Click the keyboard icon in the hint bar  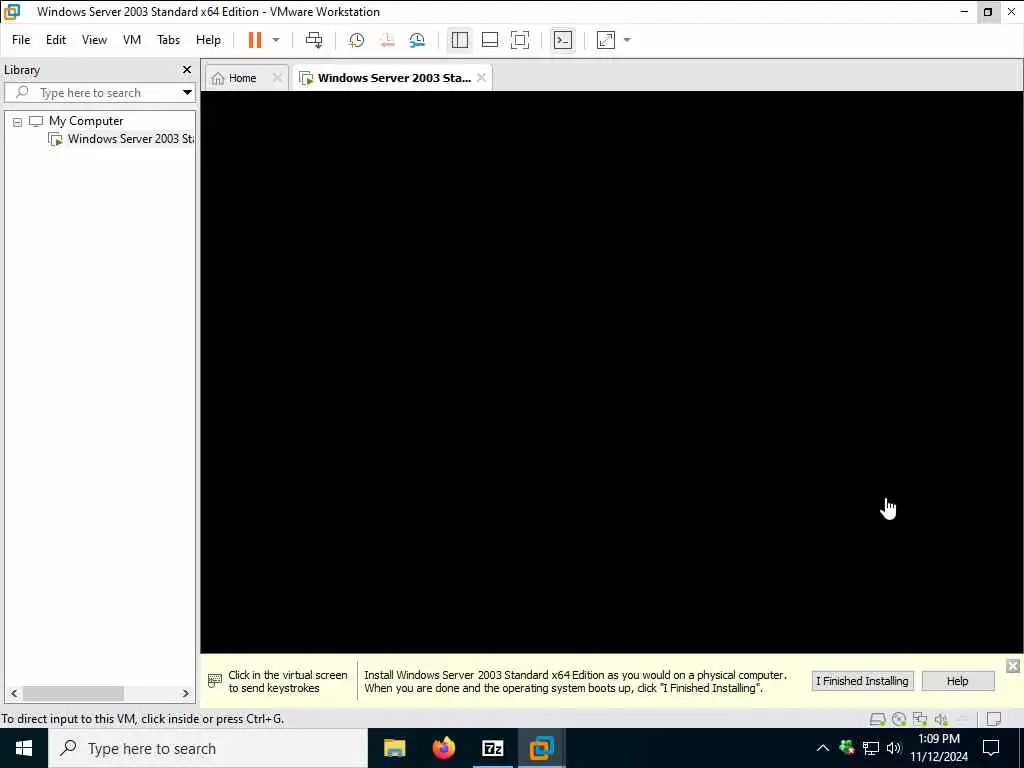[214, 680]
